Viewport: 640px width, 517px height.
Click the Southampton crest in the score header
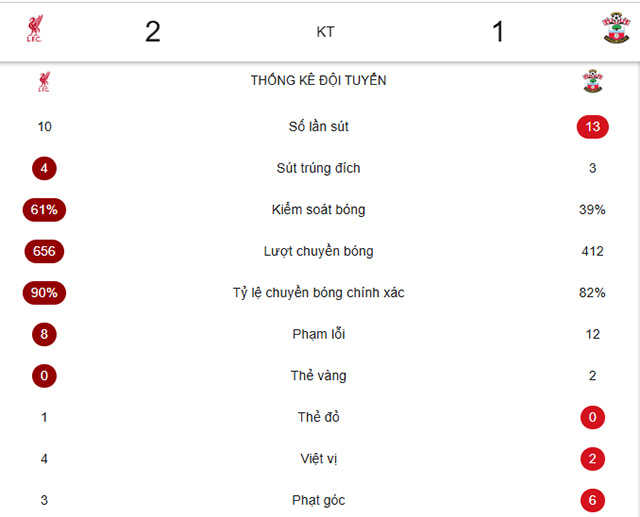(x=616, y=30)
